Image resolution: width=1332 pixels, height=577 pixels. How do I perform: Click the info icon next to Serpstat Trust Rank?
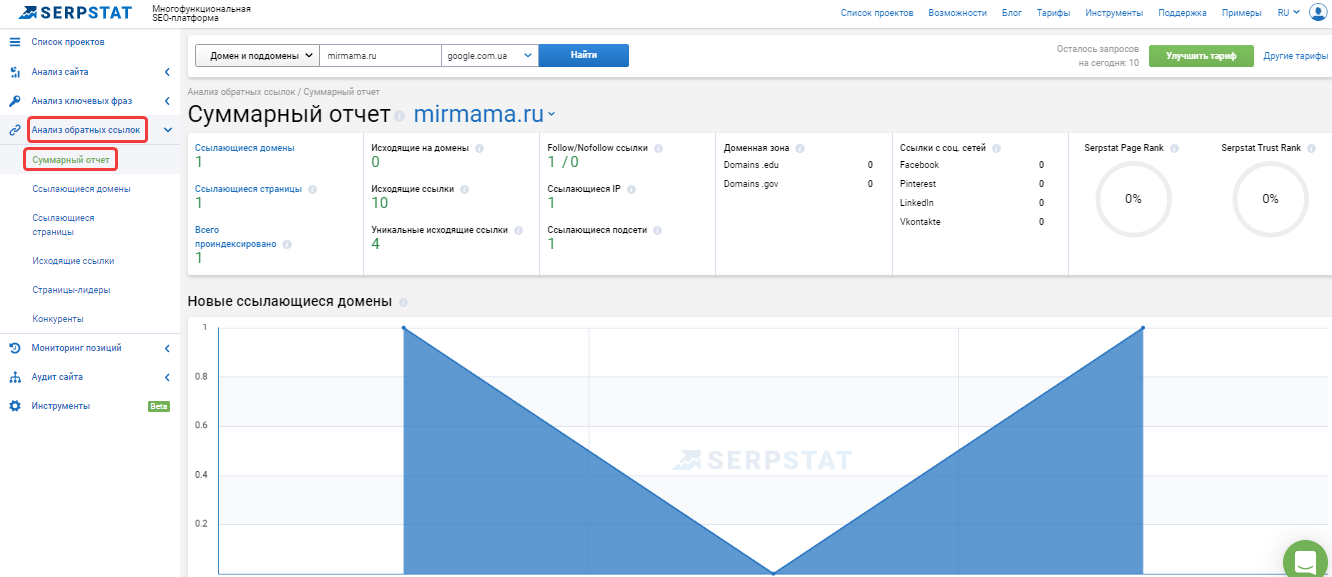click(x=1311, y=148)
